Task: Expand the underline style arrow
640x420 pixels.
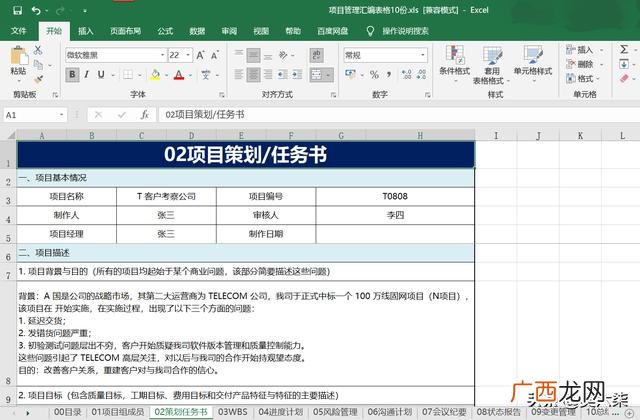Action: pyautogui.click(x=113, y=75)
